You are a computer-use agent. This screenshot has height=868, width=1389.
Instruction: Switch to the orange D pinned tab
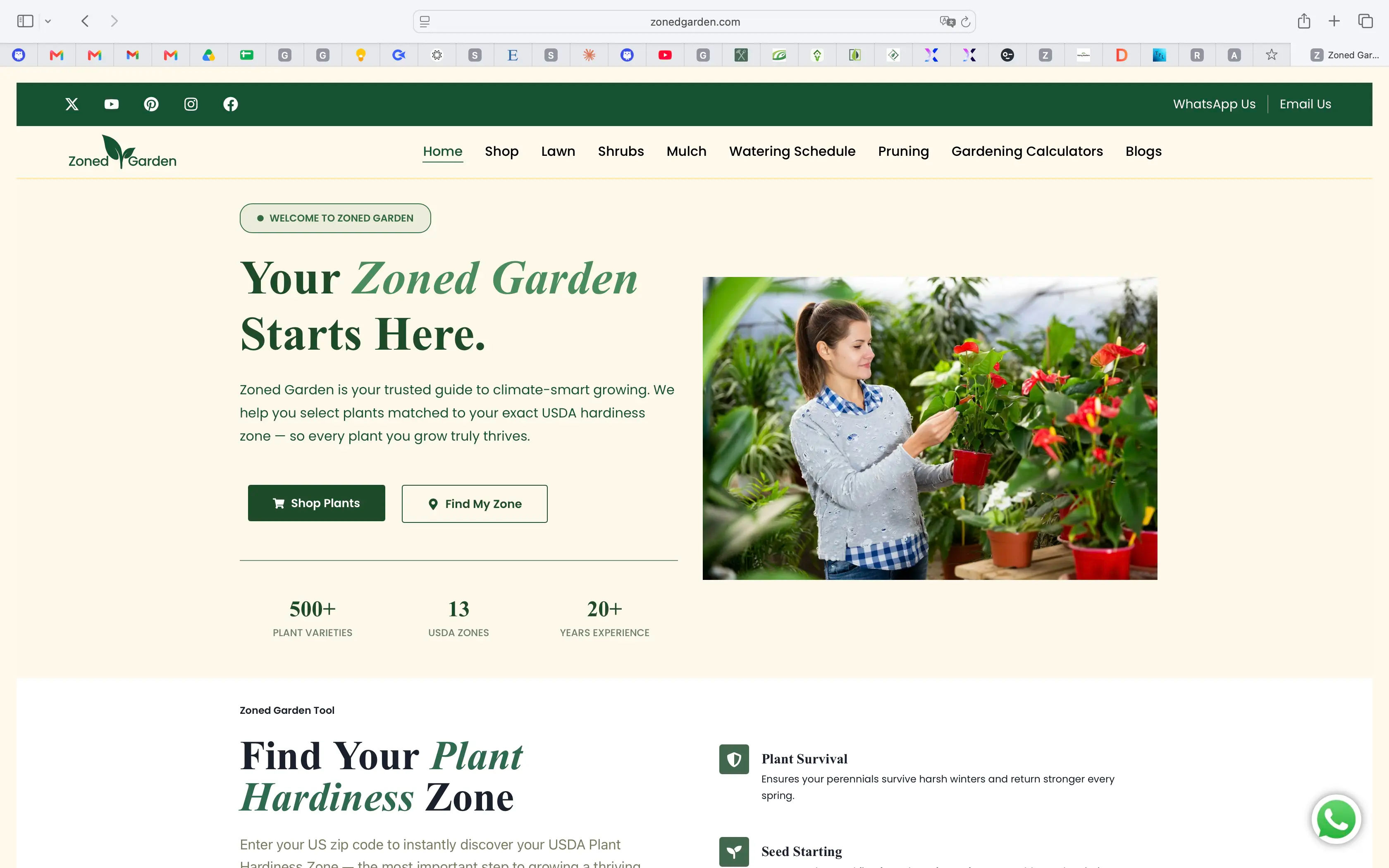[x=1121, y=55]
